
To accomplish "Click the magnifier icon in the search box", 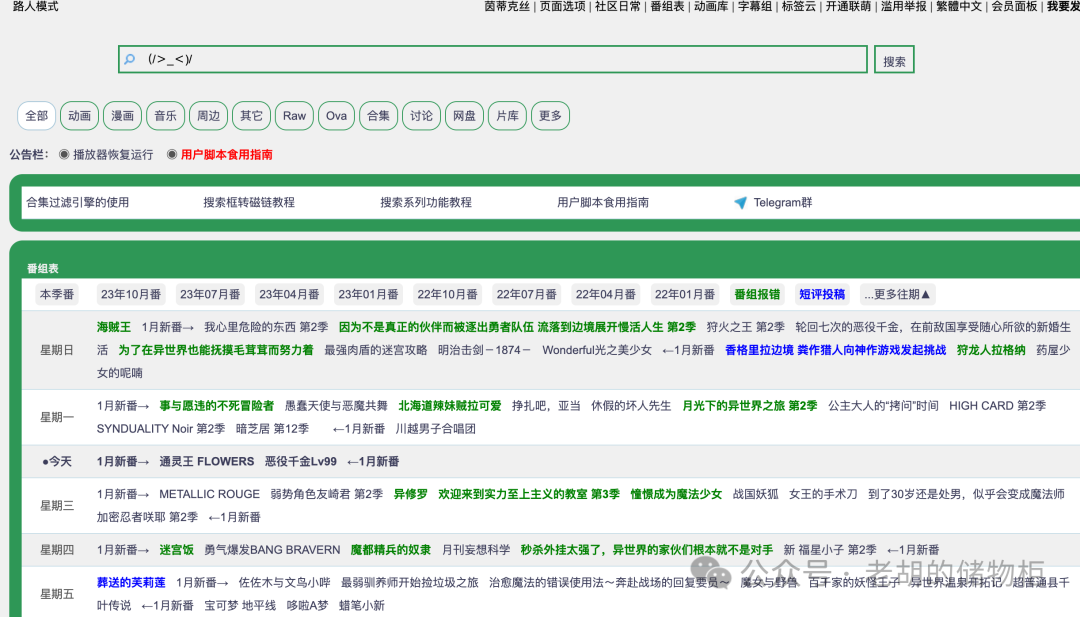I will [130, 59].
